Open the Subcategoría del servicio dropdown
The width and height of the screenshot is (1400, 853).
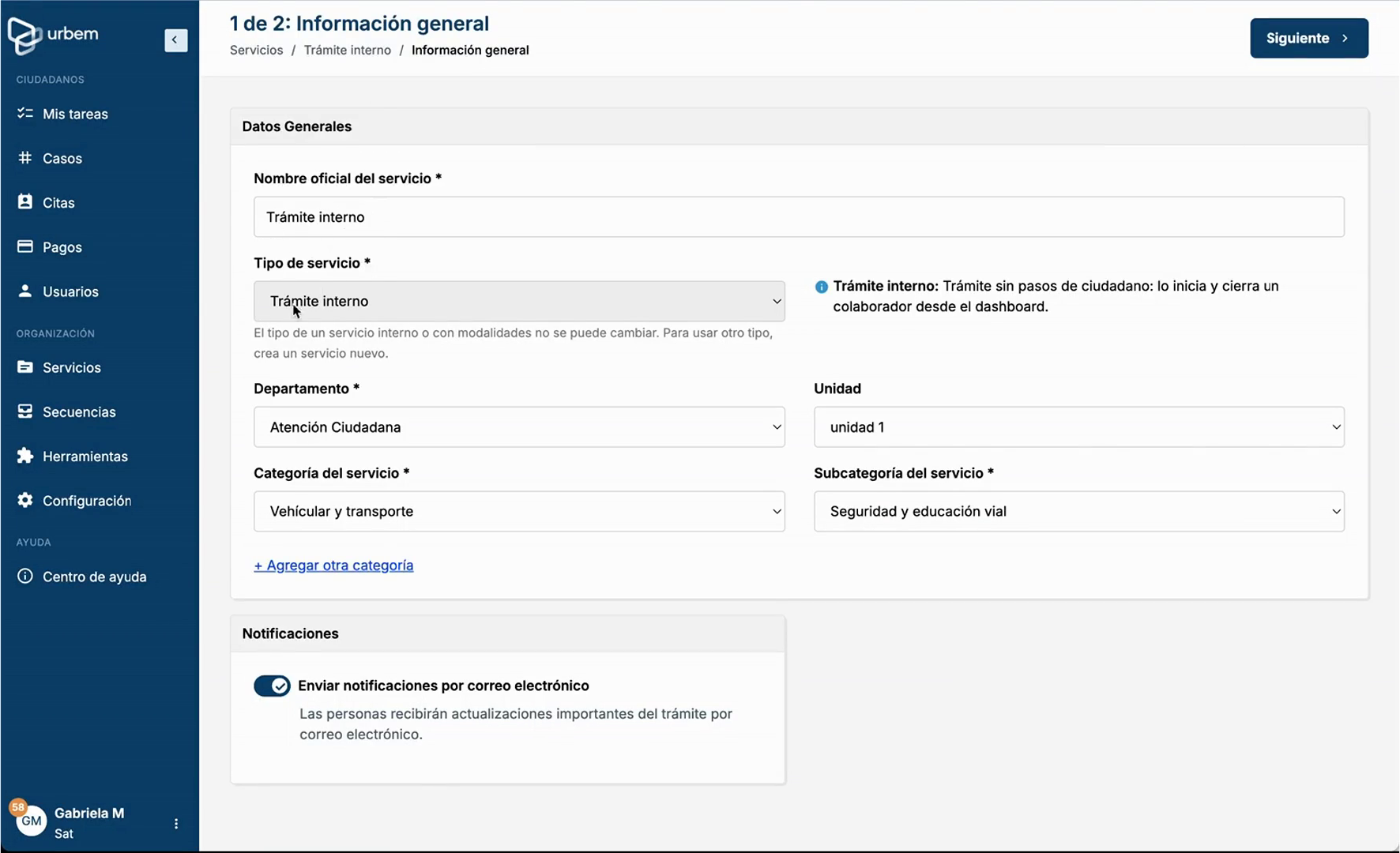tap(1079, 511)
